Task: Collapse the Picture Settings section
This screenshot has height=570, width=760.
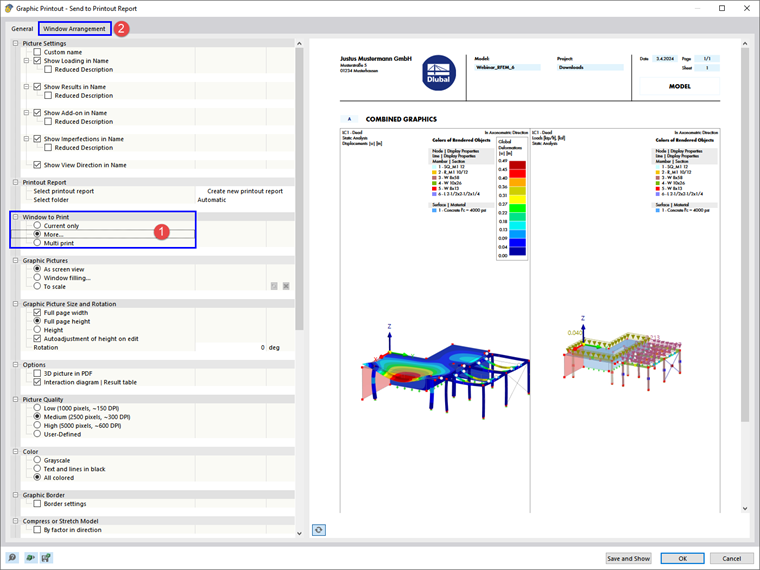Action: 16,43
